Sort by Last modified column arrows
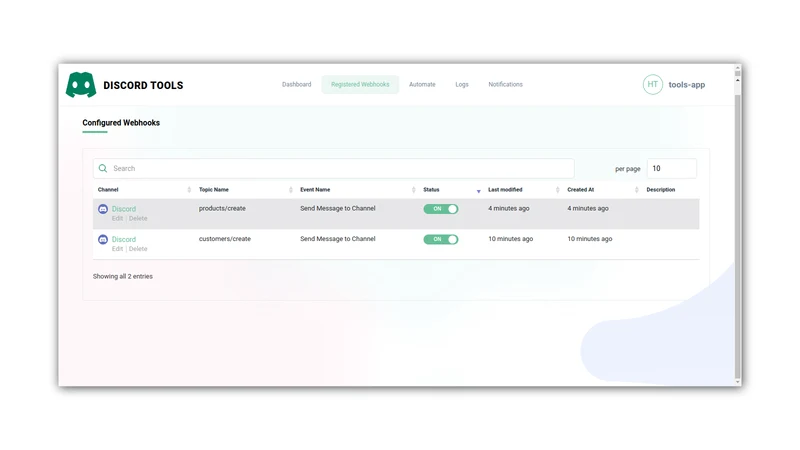The width and height of the screenshot is (800, 450). (558, 190)
